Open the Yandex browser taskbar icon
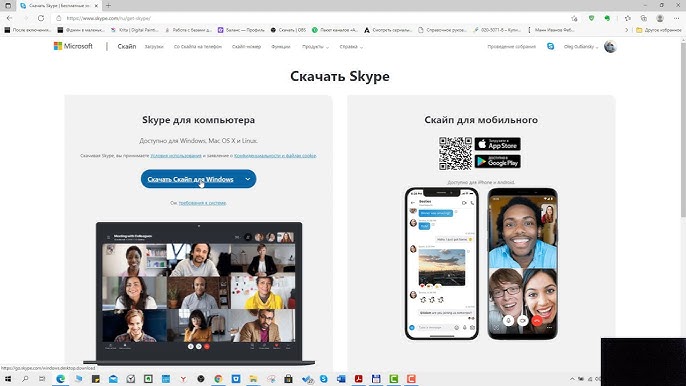 [x=183, y=379]
